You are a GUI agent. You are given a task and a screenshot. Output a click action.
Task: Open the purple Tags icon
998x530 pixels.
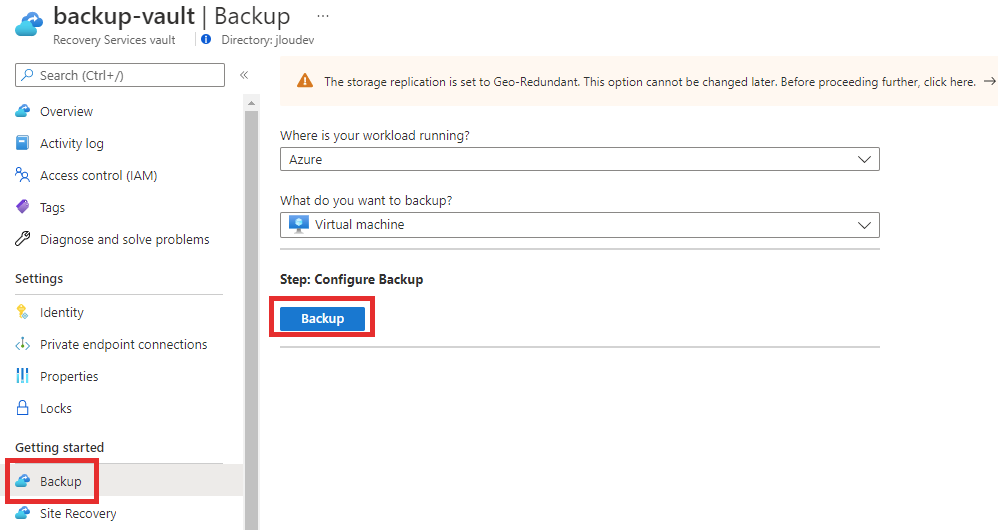click(22, 207)
